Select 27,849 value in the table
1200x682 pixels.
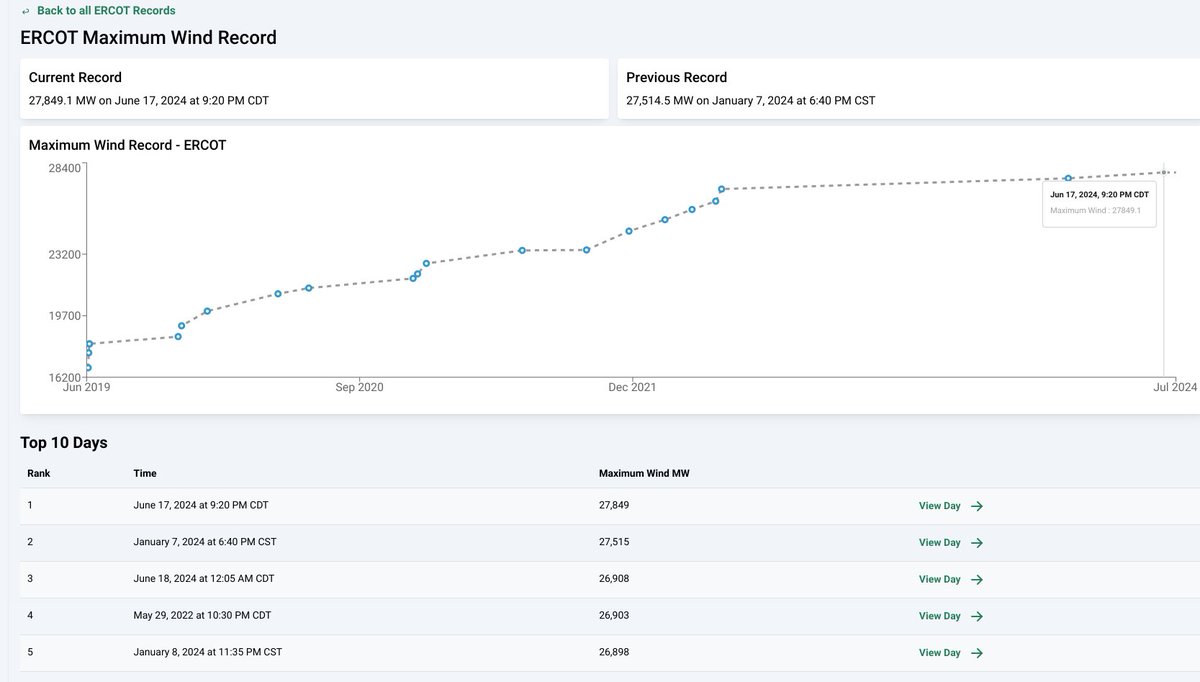pos(614,505)
